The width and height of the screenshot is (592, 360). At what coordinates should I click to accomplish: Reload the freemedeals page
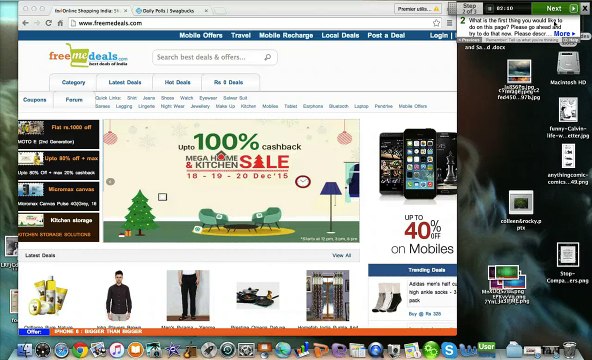tap(48, 23)
